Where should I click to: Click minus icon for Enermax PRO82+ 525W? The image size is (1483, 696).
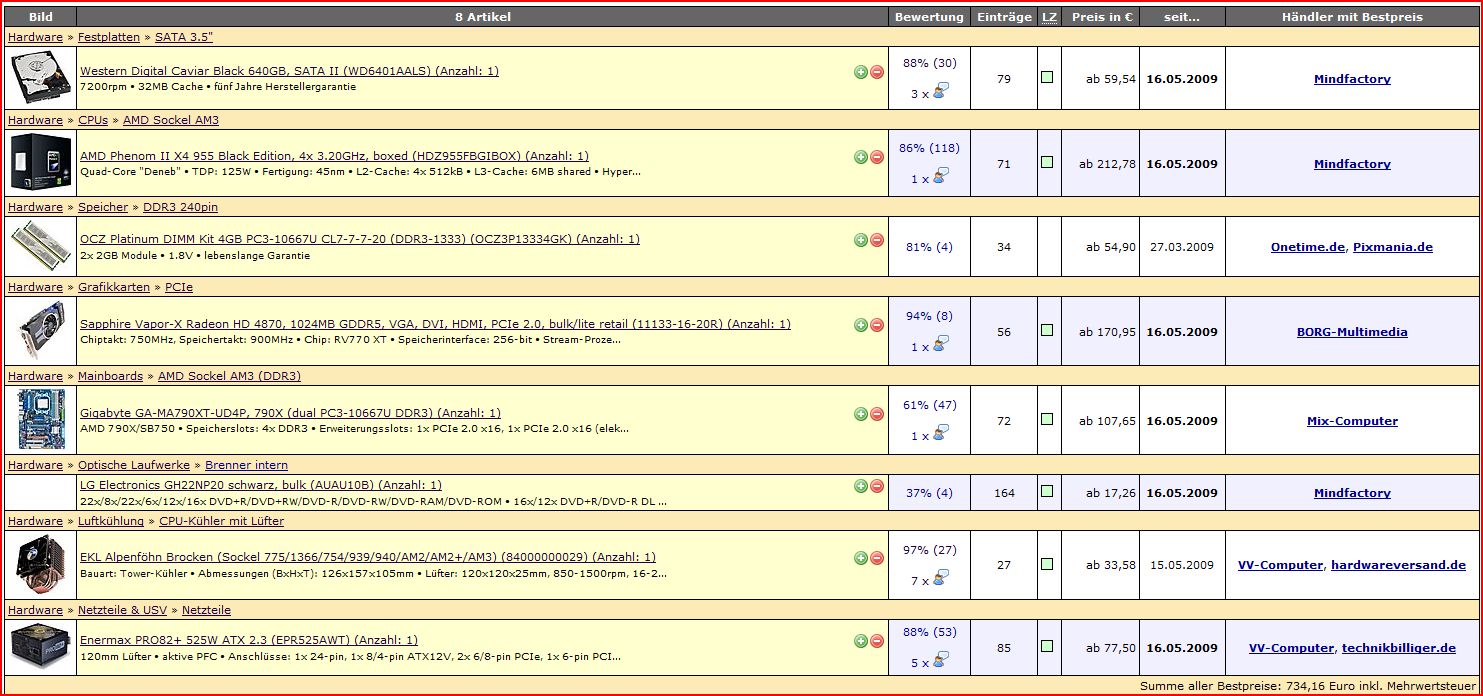pos(877,641)
